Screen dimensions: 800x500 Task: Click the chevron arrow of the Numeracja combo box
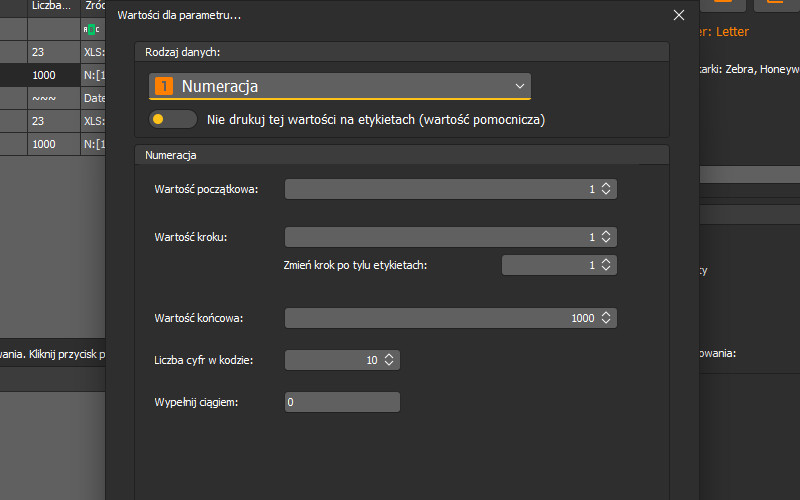(520, 87)
